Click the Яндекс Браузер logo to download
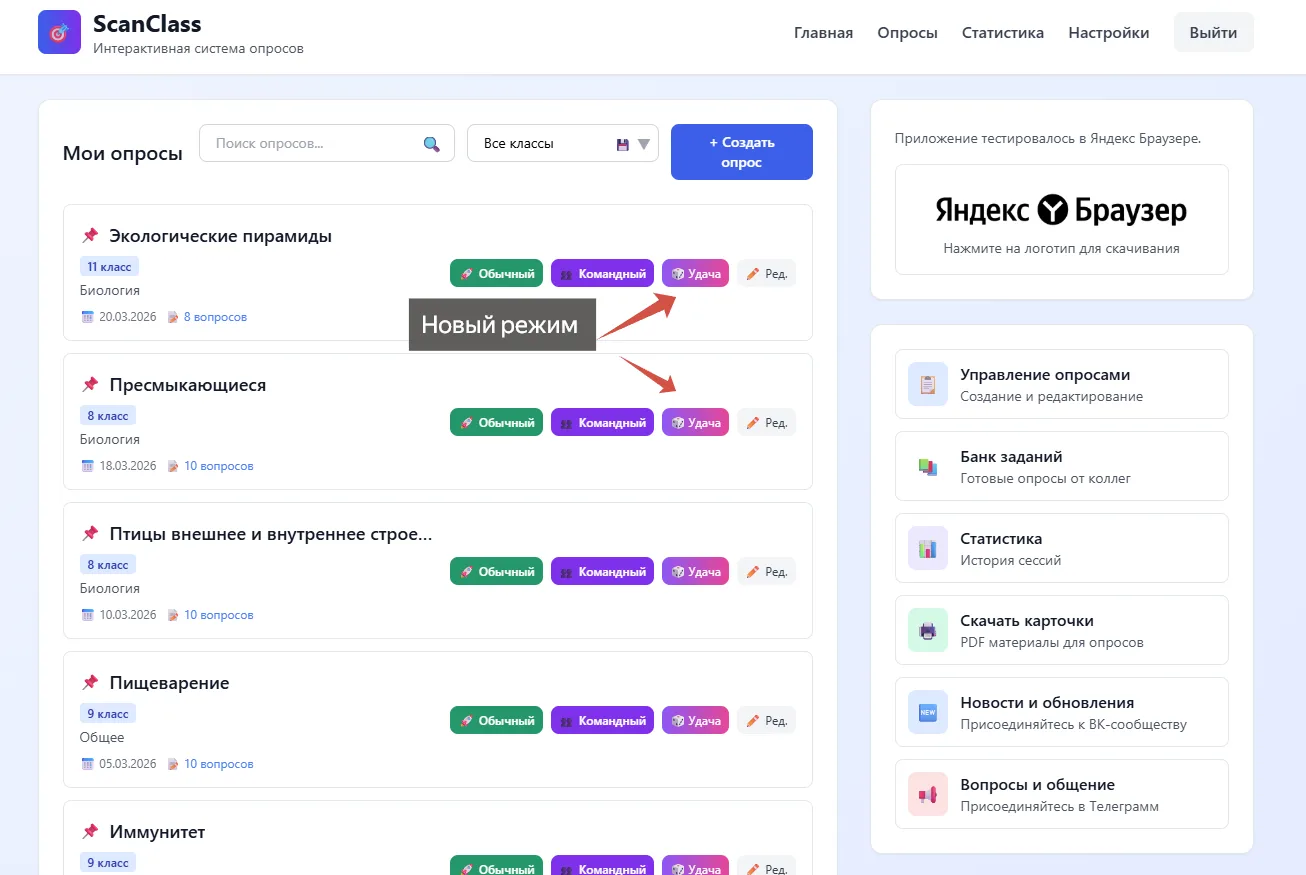The height and width of the screenshot is (875, 1306). point(1061,210)
